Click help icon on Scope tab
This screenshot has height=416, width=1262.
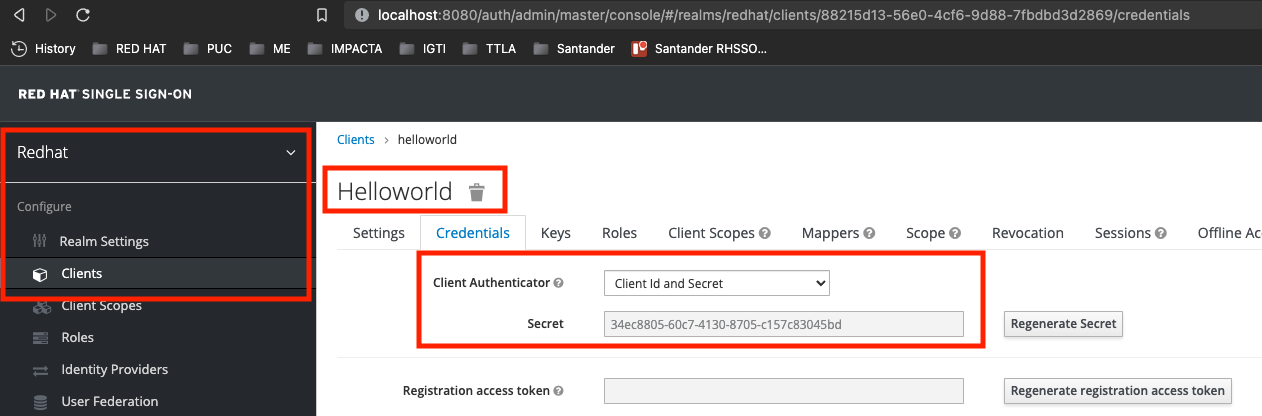coord(955,233)
